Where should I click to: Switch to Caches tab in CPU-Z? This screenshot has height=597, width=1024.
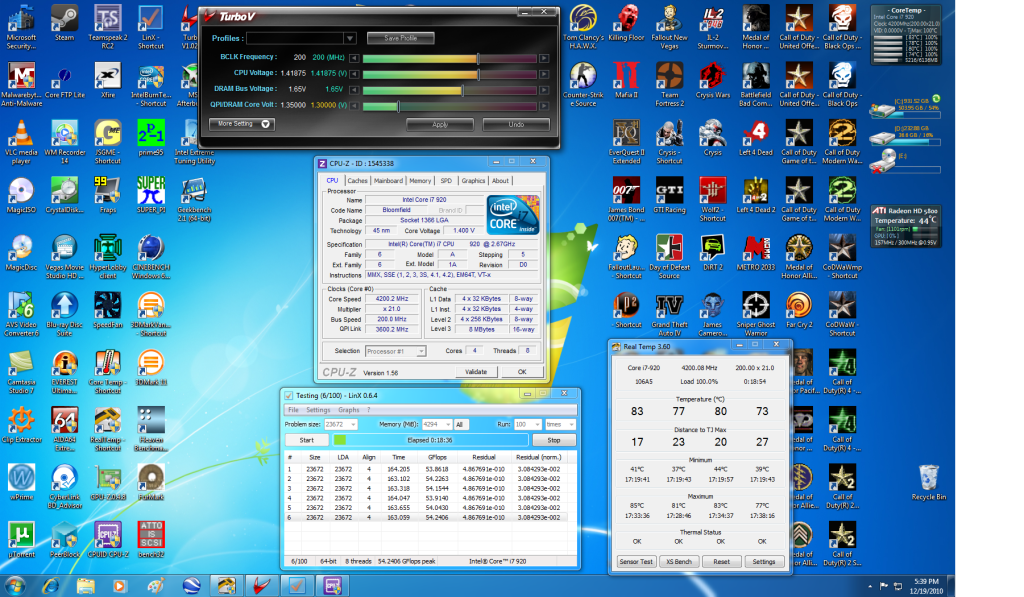coord(357,181)
